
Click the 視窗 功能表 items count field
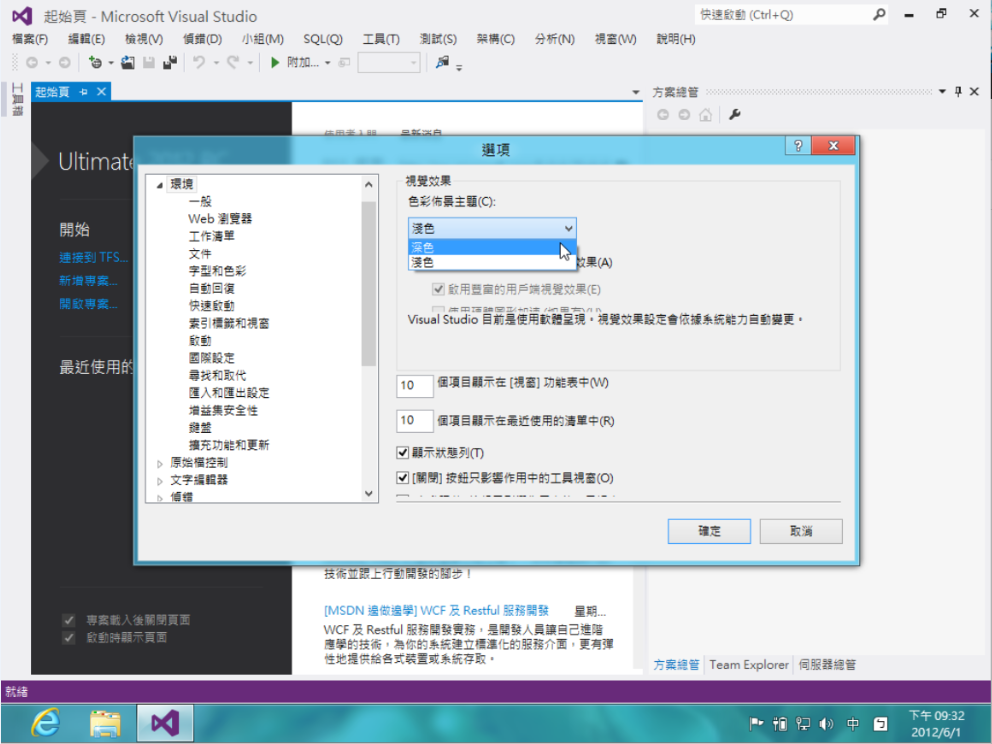pyautogui.click(x=415, y=385)
